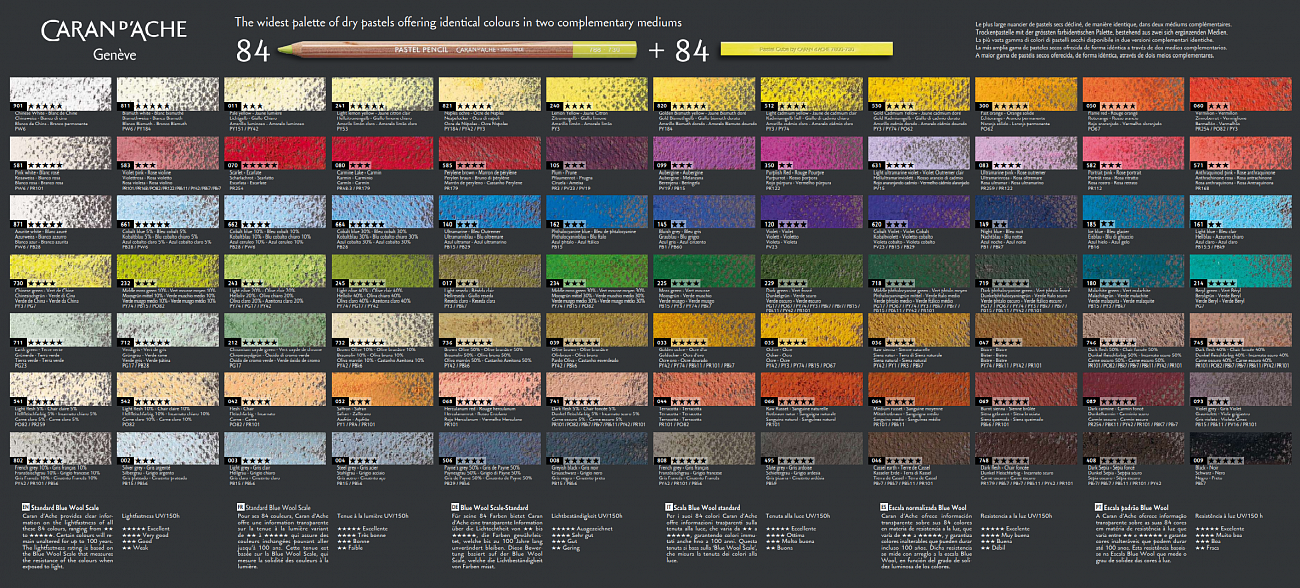Select the Scarlet 070 swatch
1300x588 pixels.
tap(277, 151)
